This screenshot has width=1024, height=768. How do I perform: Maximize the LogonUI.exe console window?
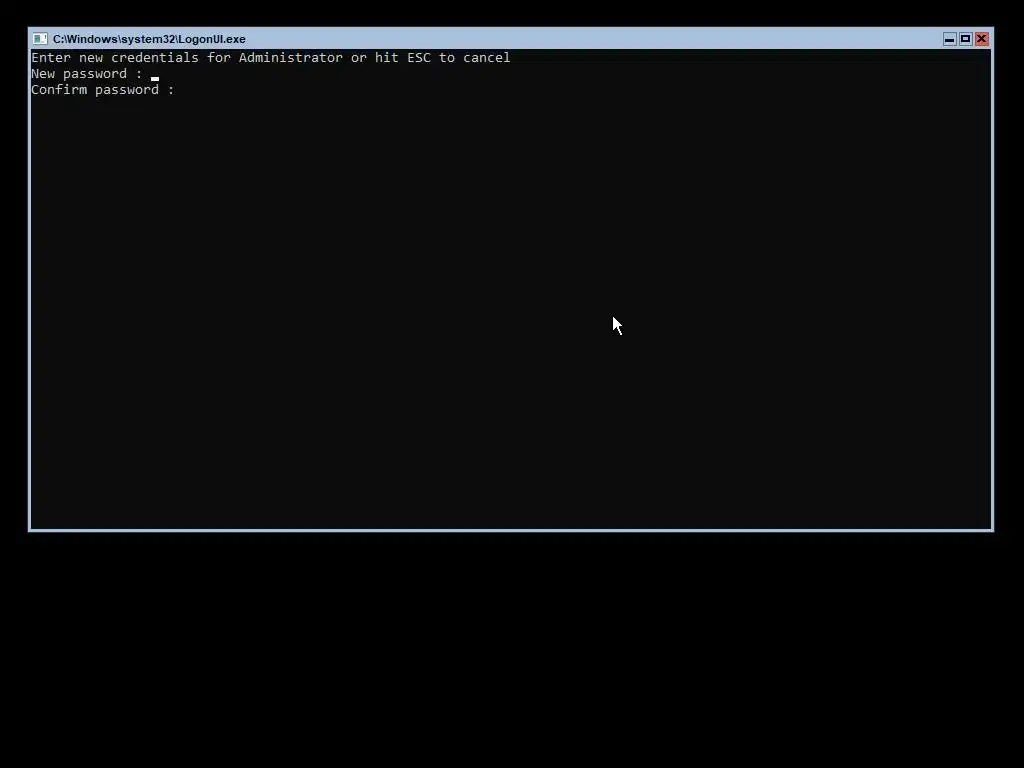(965, 39)
